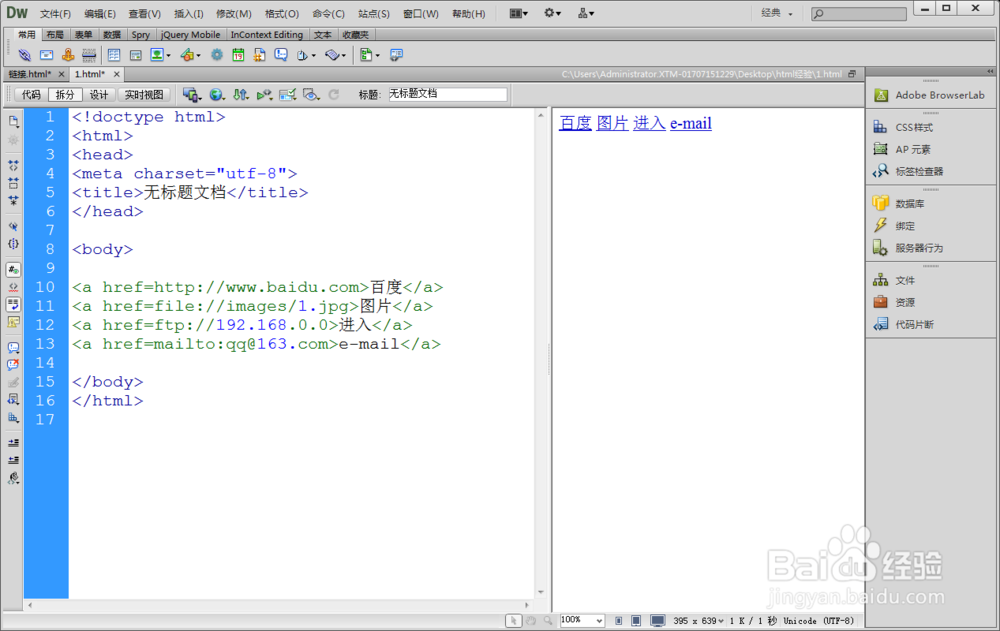Open the Extend Dreamweaver gear menu
1000x631 pixels.
(552, 13)
